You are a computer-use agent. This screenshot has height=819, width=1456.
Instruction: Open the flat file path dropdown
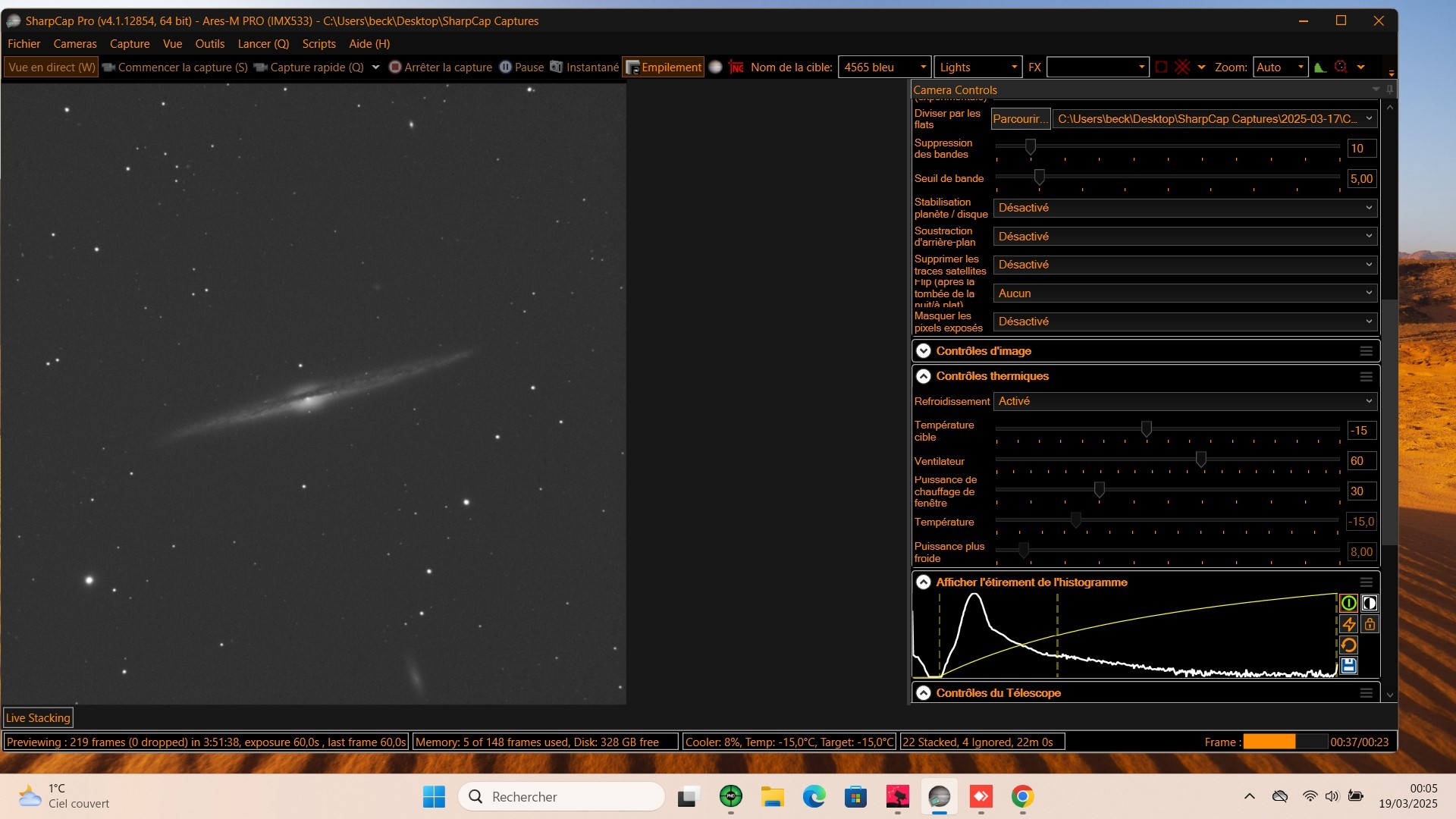coord(1215,118)
